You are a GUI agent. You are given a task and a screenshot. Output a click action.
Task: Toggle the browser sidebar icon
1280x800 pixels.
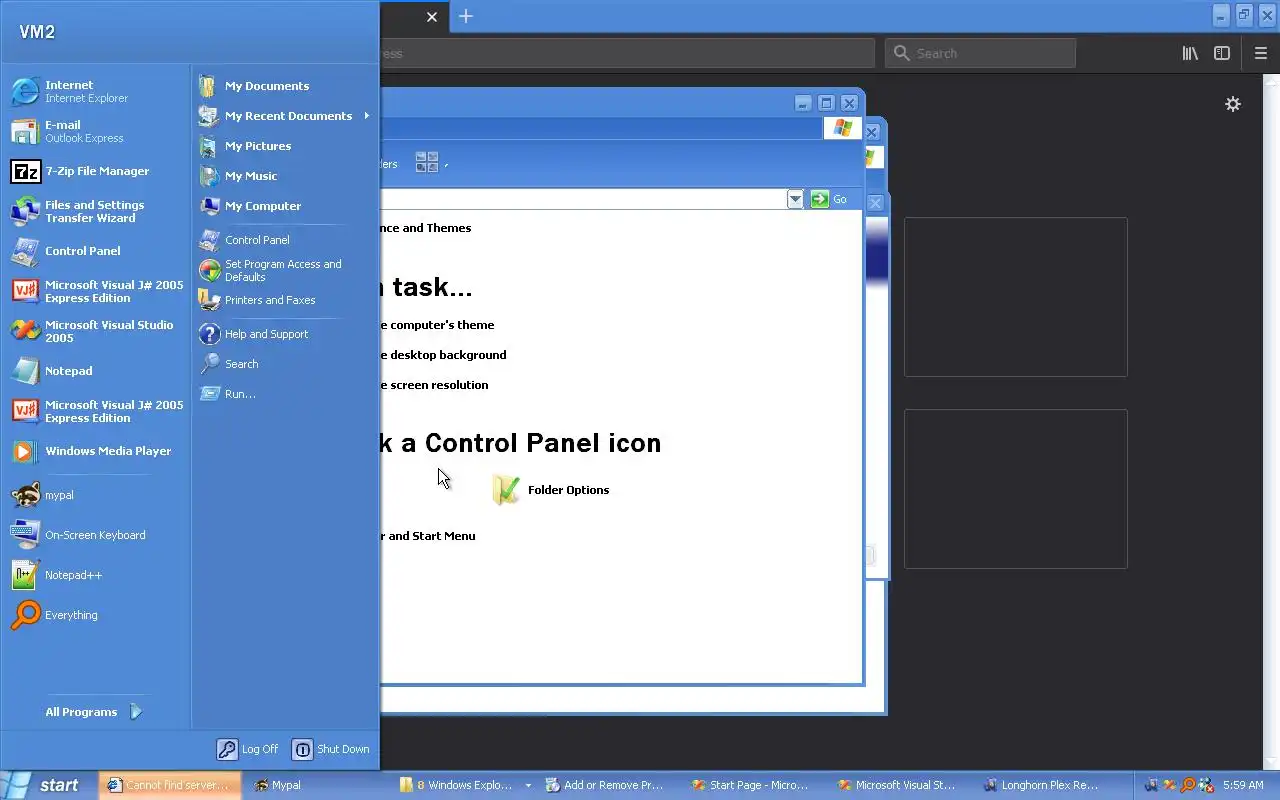pos(1222,53)
